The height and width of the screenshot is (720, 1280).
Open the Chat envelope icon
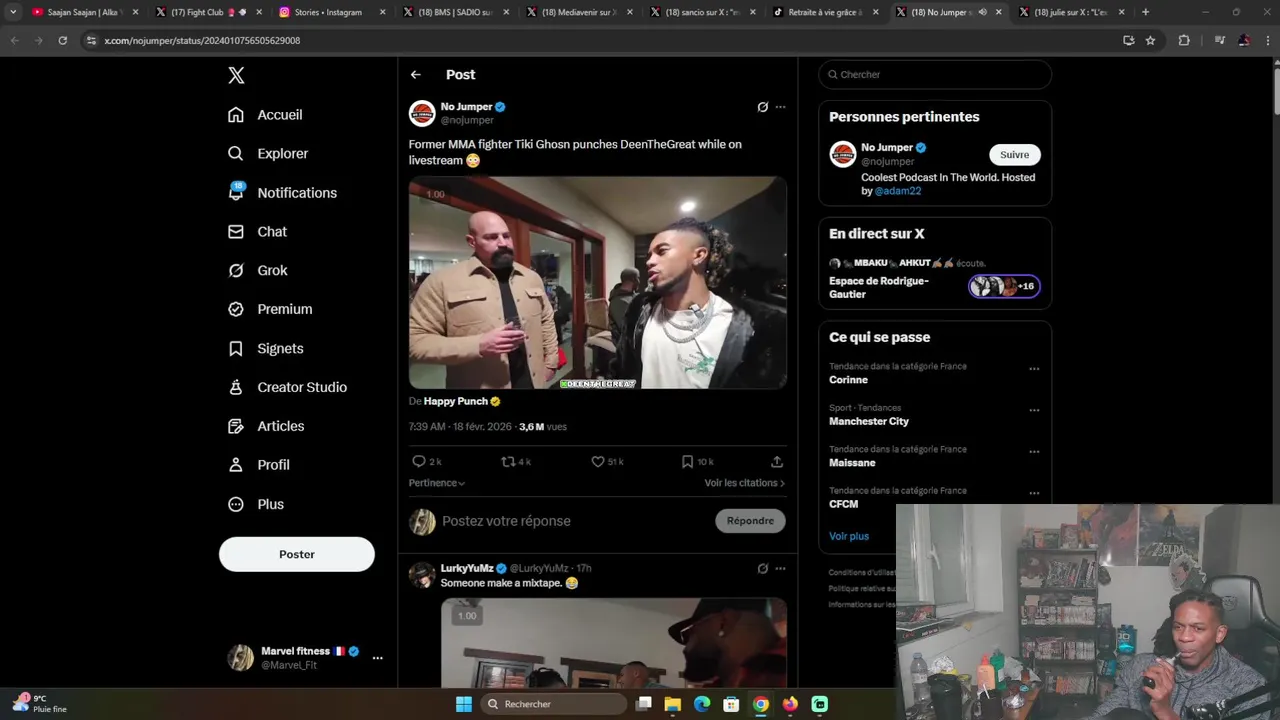point(236,231)
